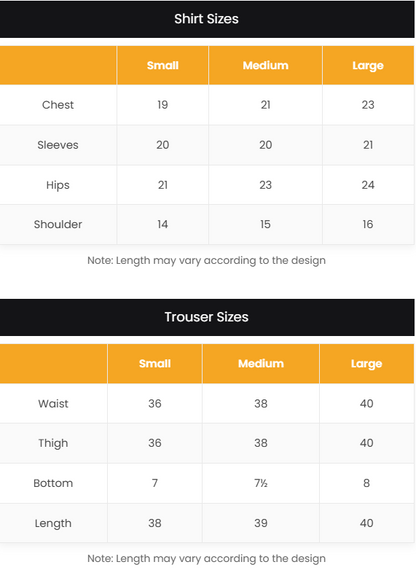
Task: Click the Shoulder row label
Action: [58, 224]
